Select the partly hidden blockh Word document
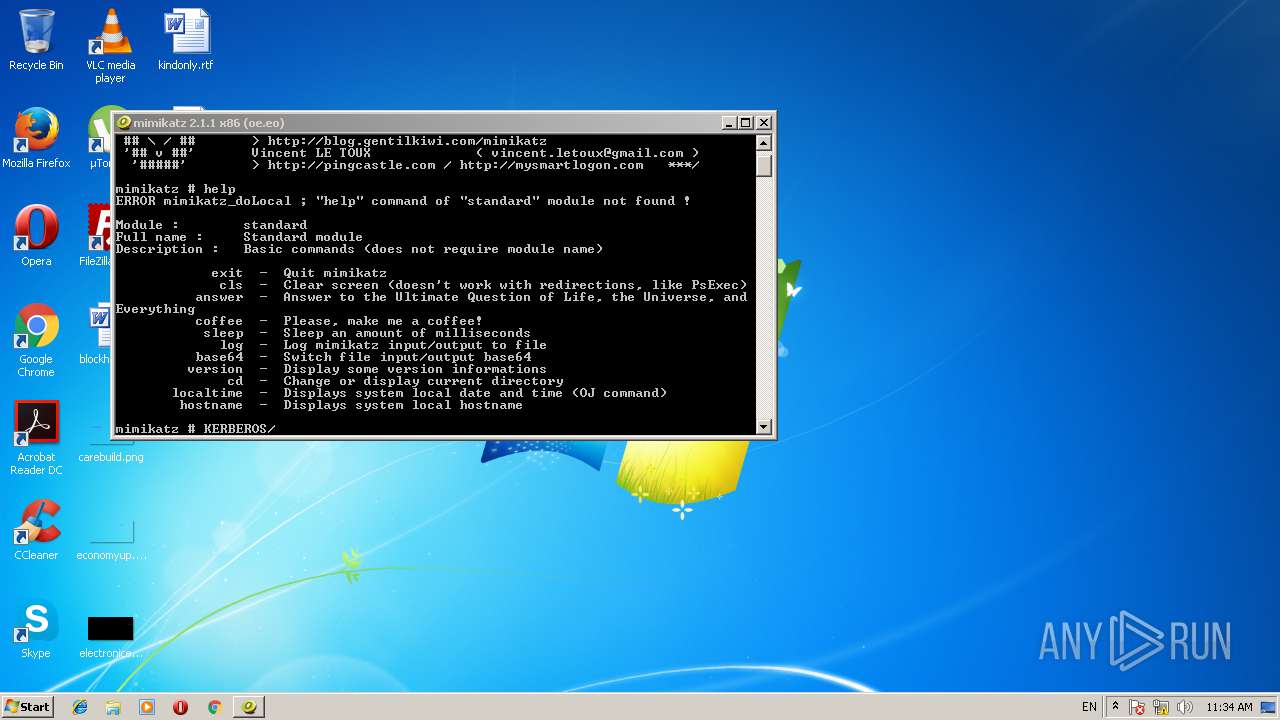 [x=98, y=334]
